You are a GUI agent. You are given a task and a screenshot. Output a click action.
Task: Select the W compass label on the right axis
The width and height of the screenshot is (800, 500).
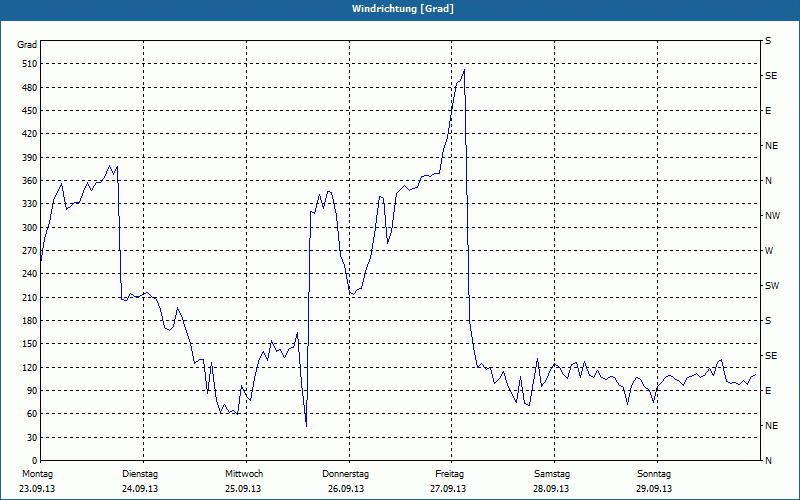tap(769, 251)
